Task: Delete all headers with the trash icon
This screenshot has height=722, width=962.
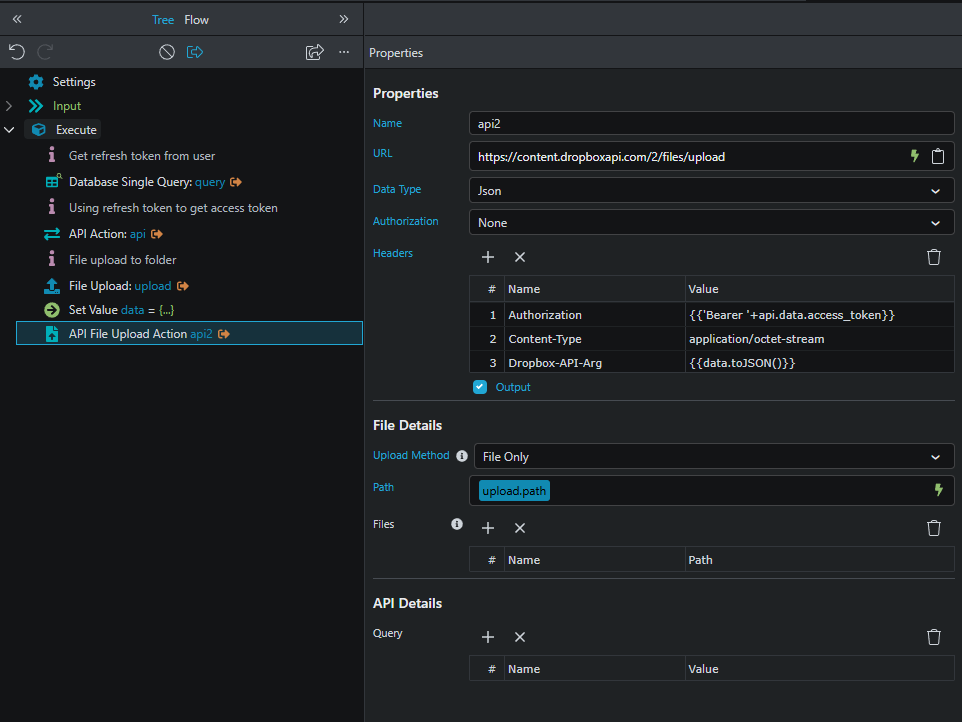Action: (934, 257)
